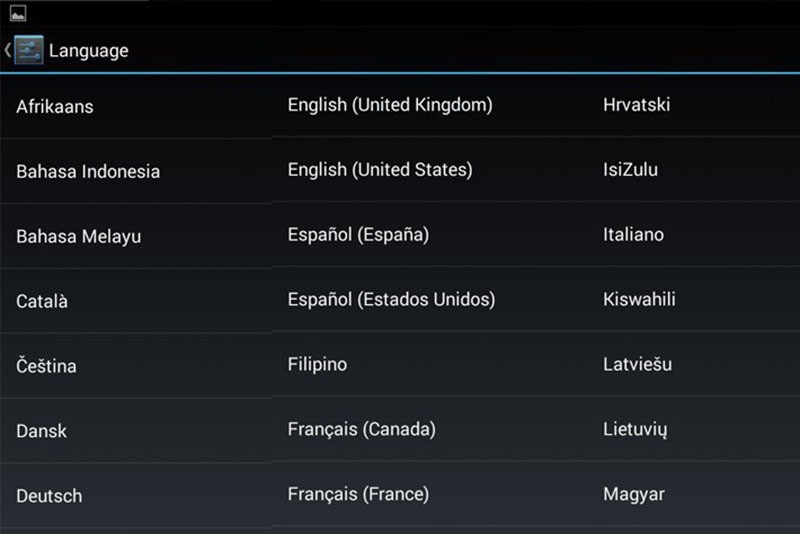Select Hrvatski language
Screen dimensions: 800x534
pos(636,104)
